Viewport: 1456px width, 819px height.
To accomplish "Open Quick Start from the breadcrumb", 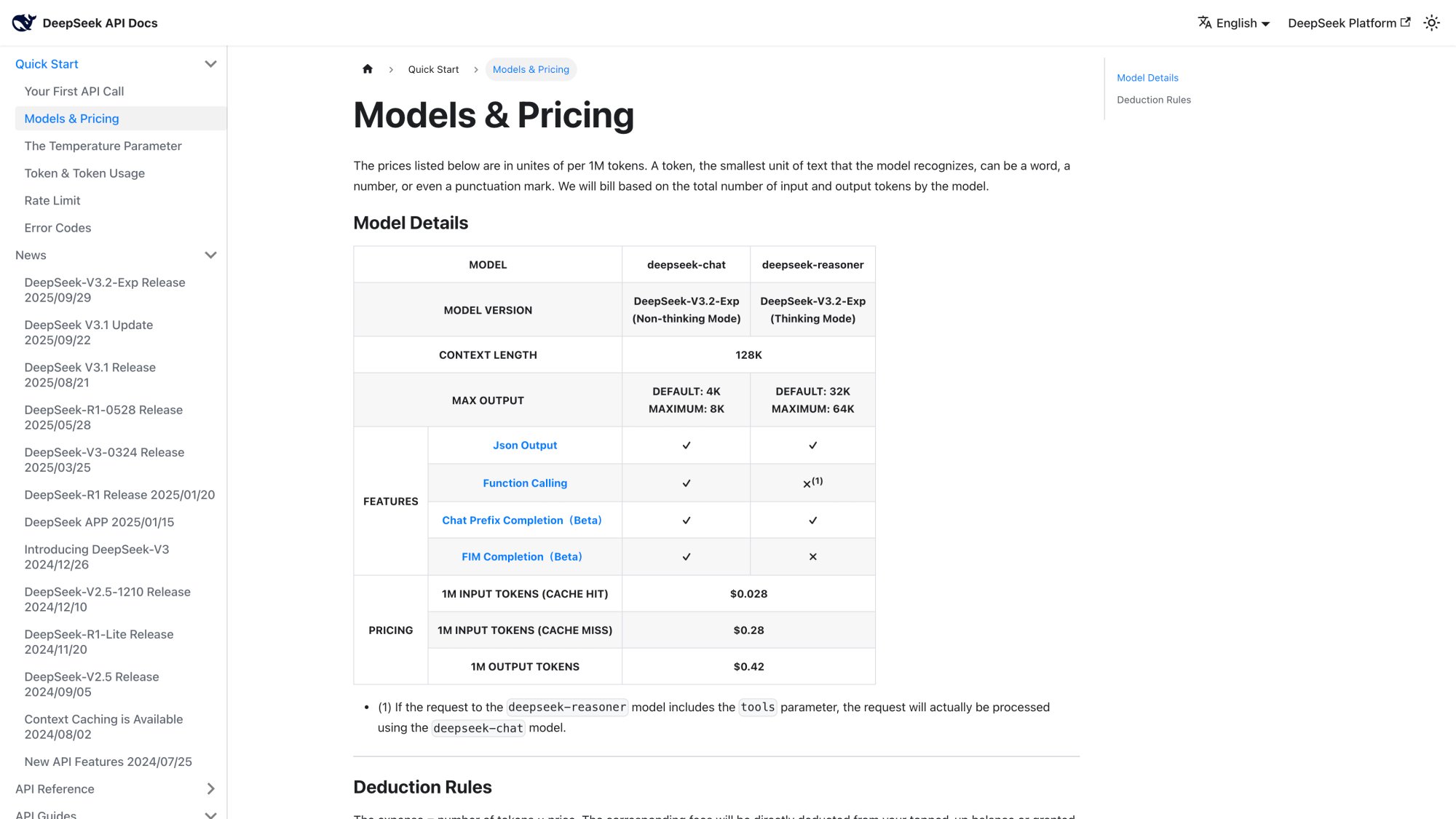I will pos(433,69).
